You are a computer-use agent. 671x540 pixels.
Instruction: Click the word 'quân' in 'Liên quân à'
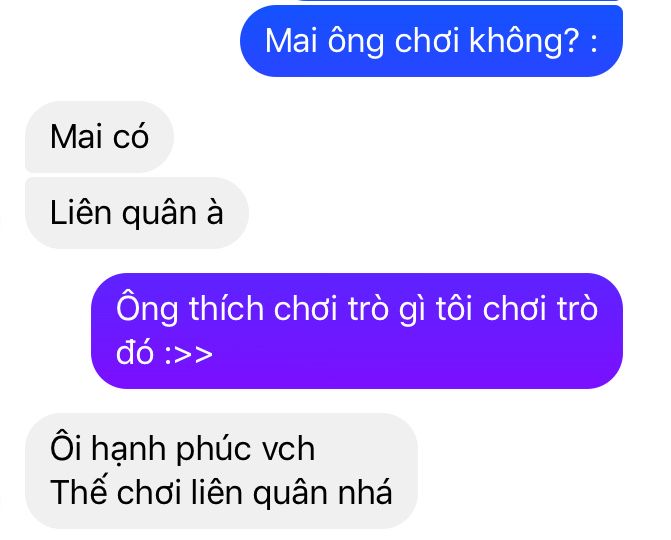pos(159,214)
